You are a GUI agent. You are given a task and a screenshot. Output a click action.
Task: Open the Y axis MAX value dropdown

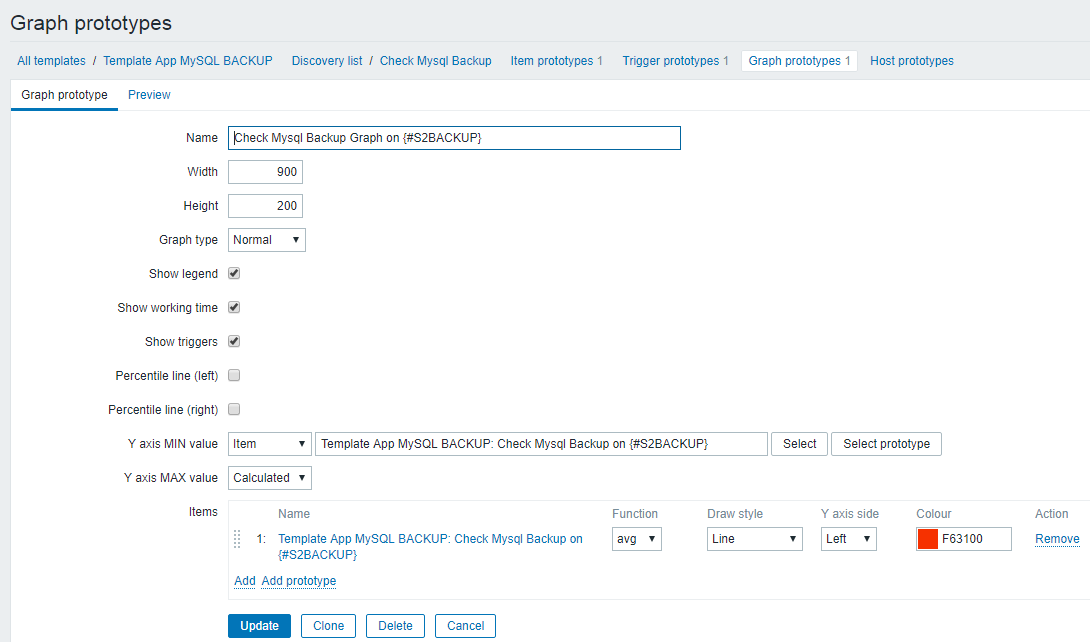click(270, 478)
